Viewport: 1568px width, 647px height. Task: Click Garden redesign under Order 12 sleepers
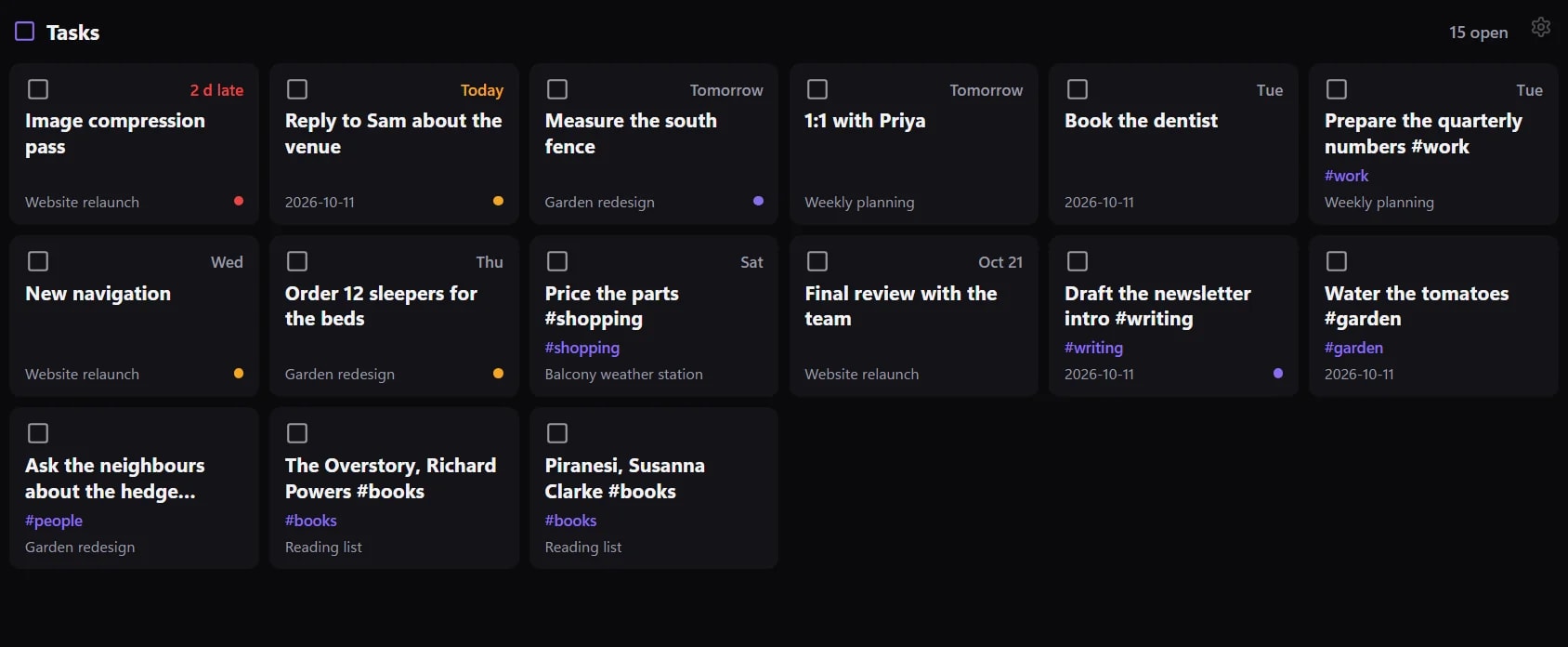pos(340,374)
